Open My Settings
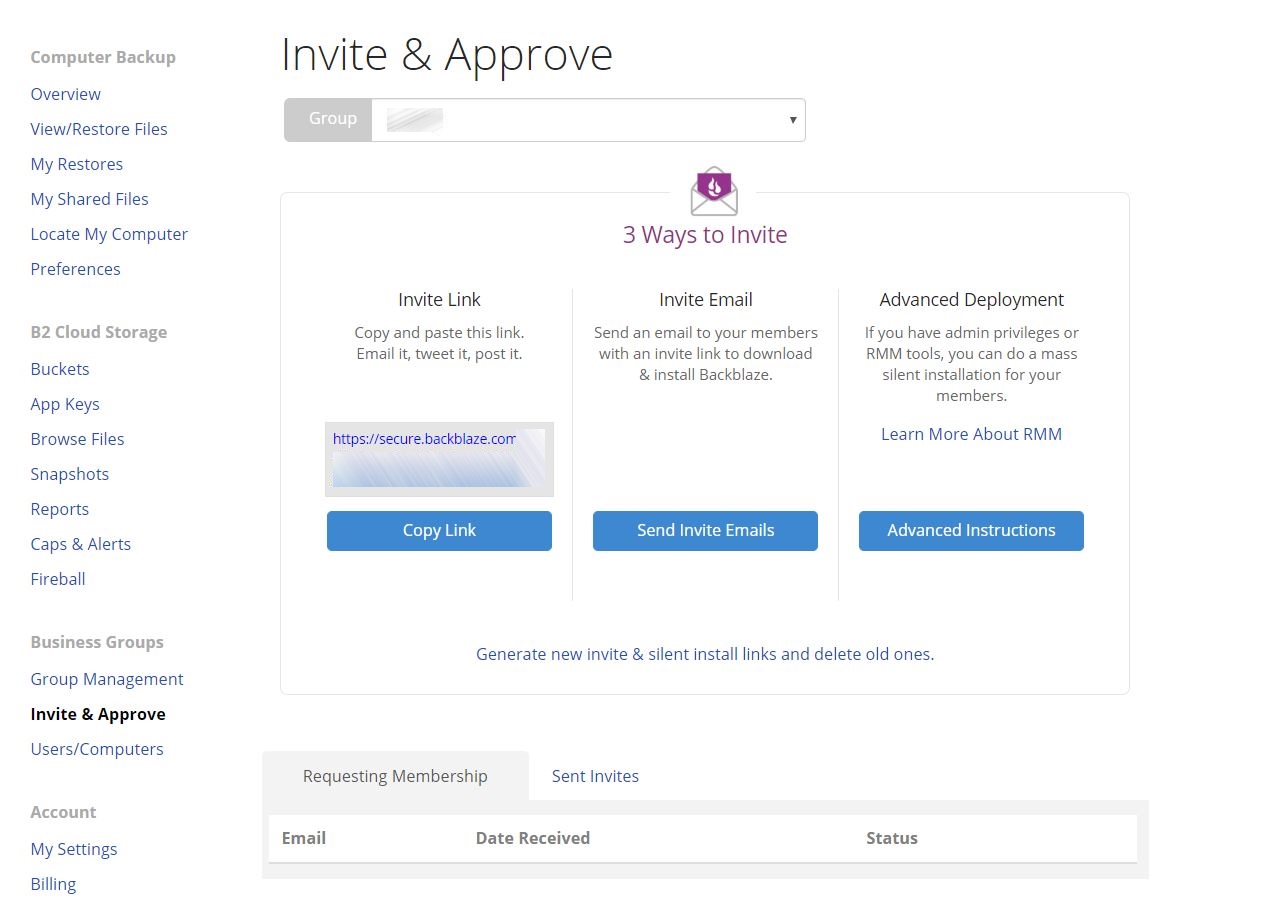 (74, 849)
